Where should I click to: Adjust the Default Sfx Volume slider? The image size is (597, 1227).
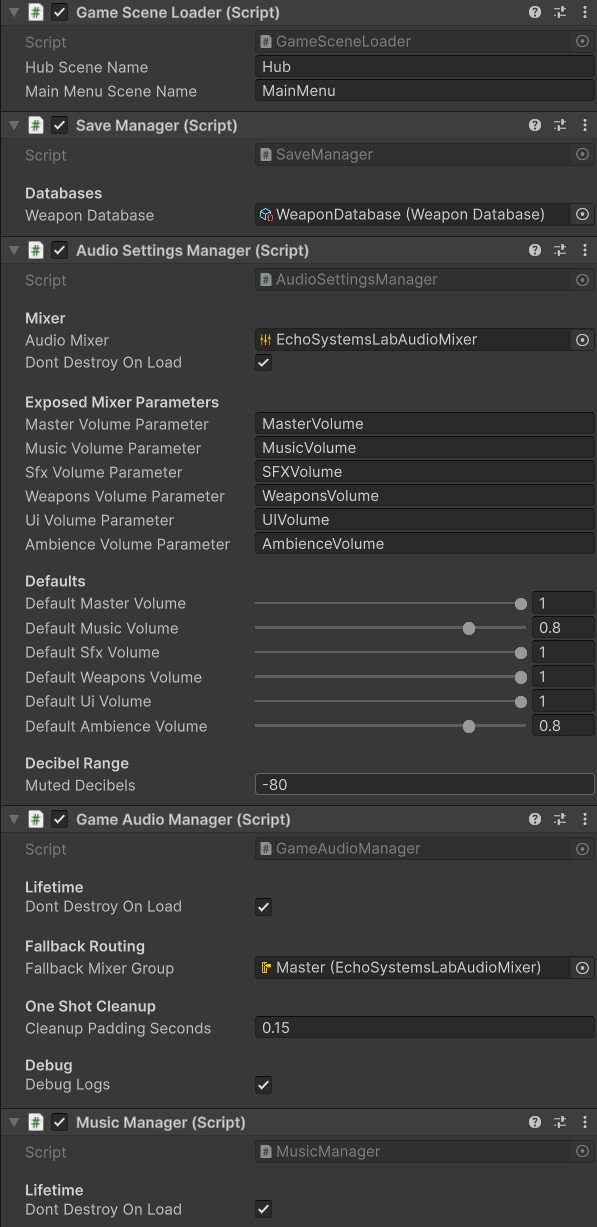pos(390,653)
